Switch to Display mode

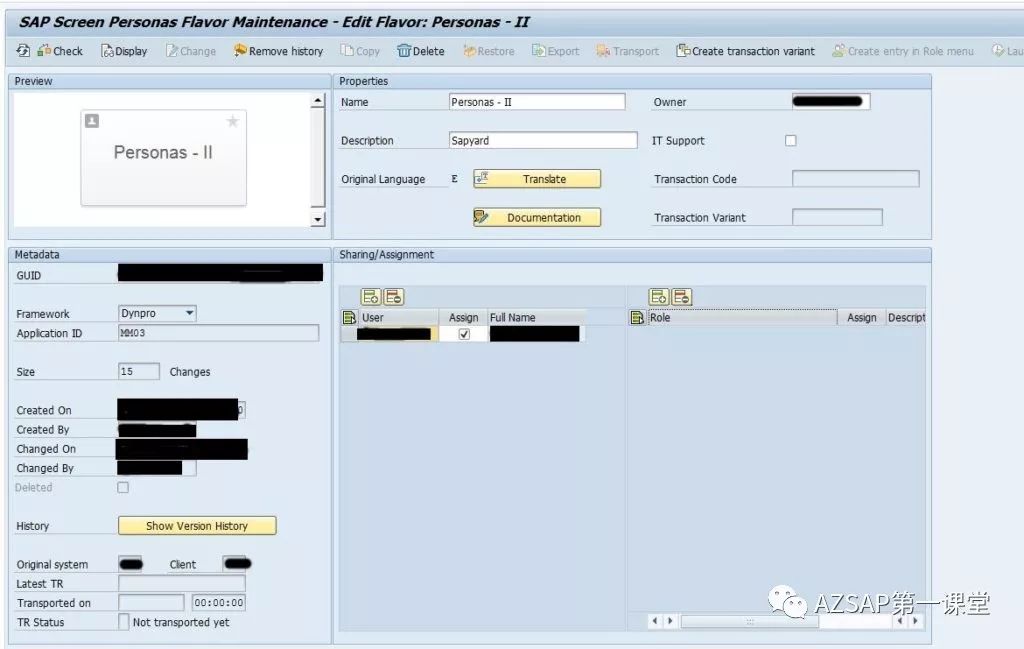(123, 50)
